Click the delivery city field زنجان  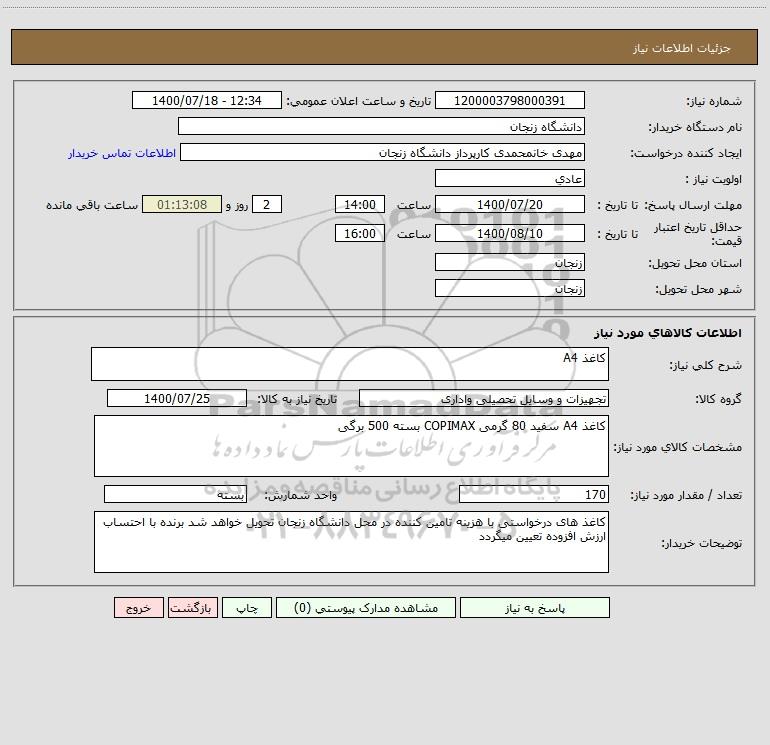coord(510,288)
